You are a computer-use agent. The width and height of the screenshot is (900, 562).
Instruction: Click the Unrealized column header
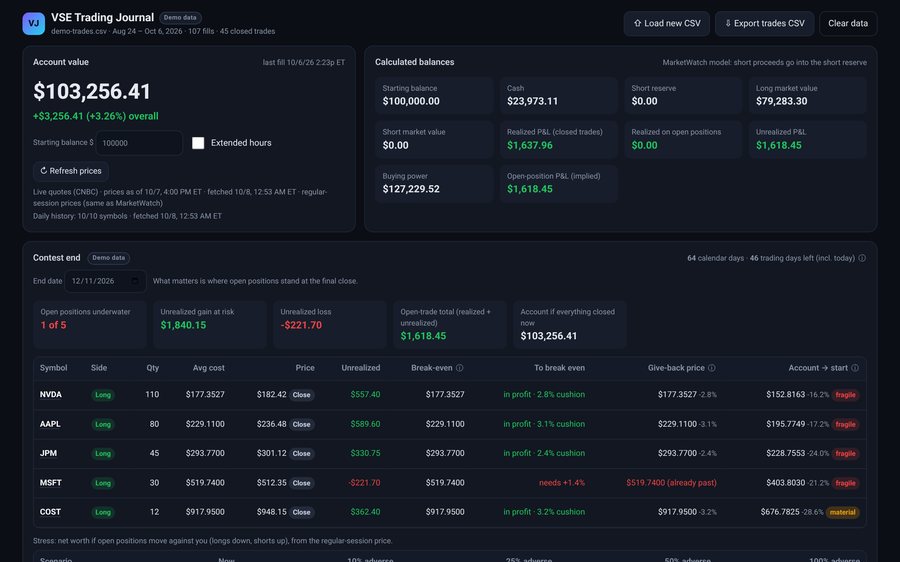[x=360, y=367]
